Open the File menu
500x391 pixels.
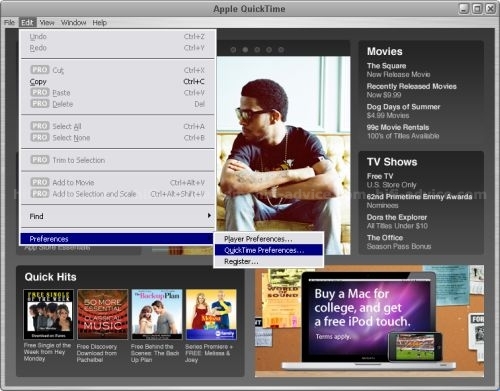tap(9, 23)
